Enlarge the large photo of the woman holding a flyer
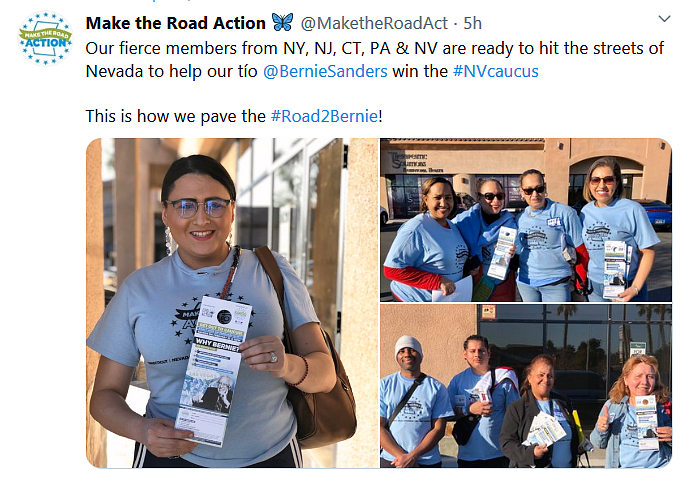The width and height of the screenshot is (690, 486). pos(232,303)
